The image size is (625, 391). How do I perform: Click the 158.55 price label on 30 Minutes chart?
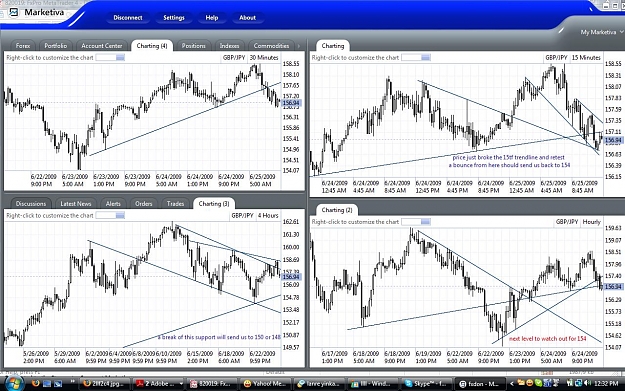291,64
